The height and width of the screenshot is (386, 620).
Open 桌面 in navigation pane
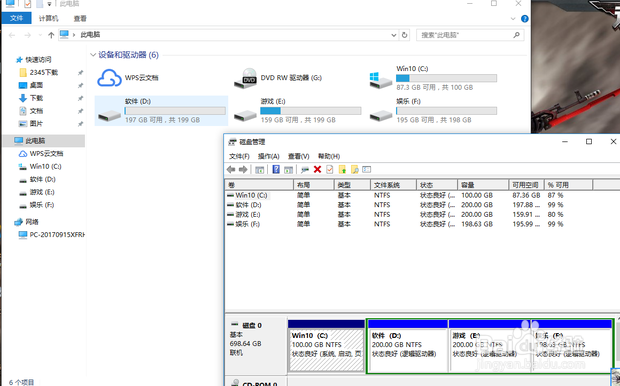coord(36,85)
